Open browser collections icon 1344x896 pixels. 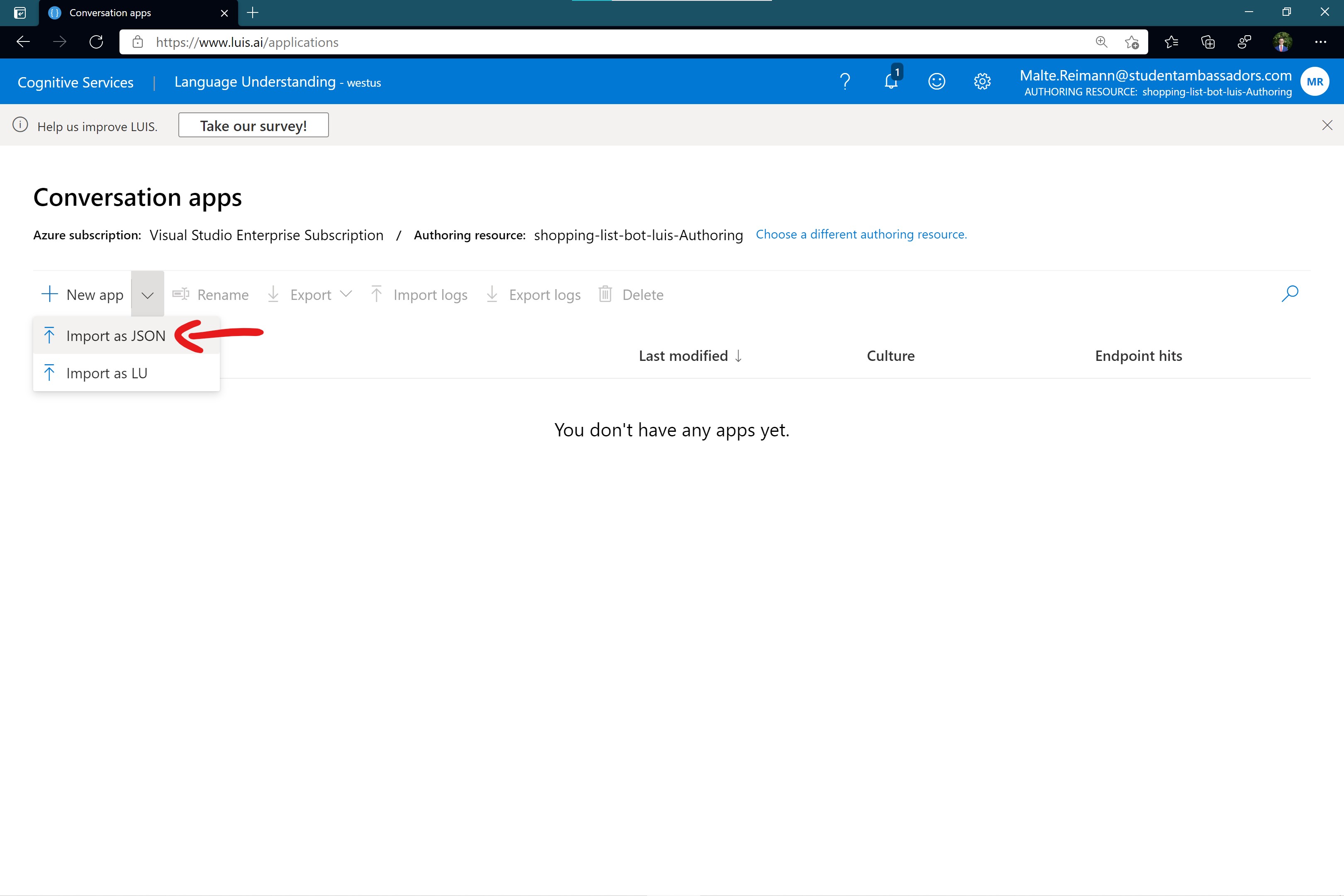click(1208, 42)
